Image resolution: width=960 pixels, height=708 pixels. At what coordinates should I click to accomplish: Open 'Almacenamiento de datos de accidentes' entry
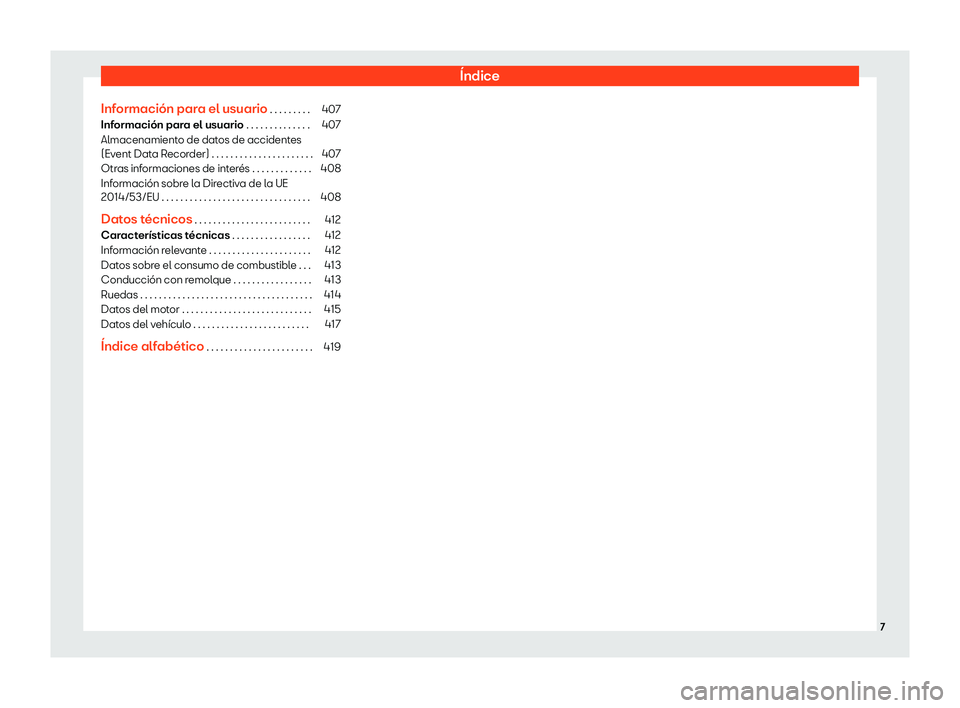point(201,146)
